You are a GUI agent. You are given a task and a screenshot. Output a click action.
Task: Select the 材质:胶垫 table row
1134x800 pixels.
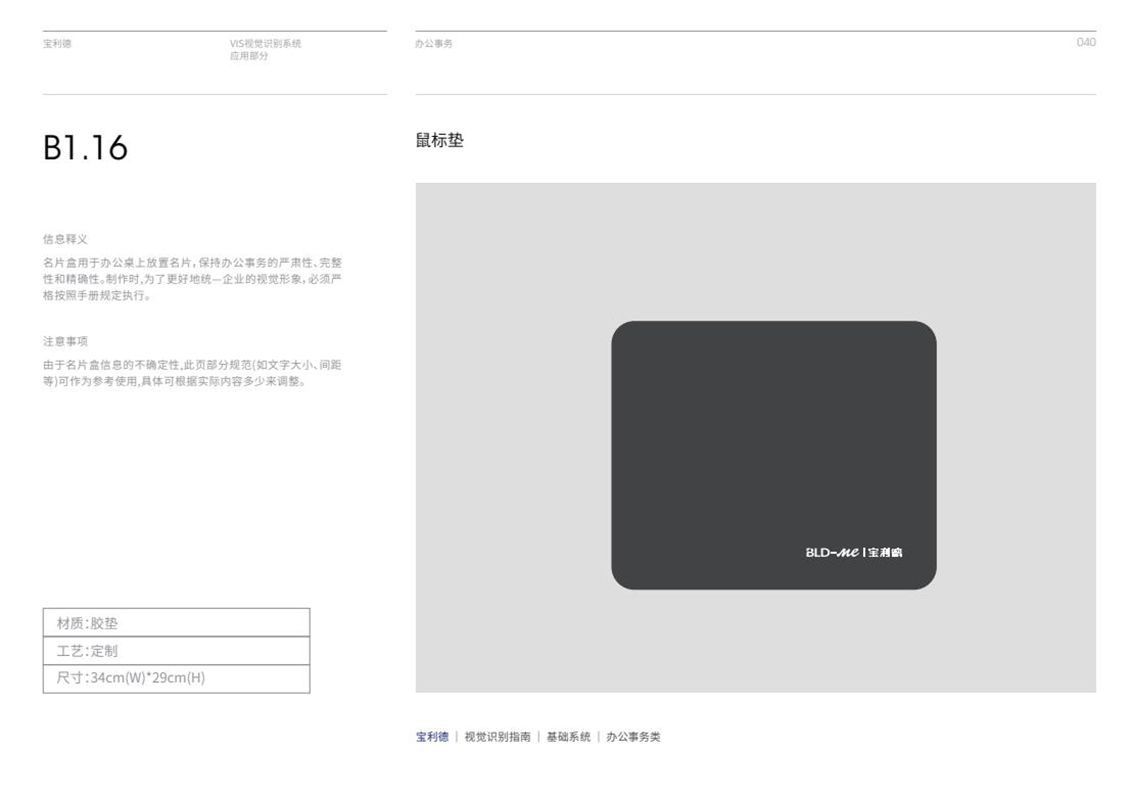176,623
